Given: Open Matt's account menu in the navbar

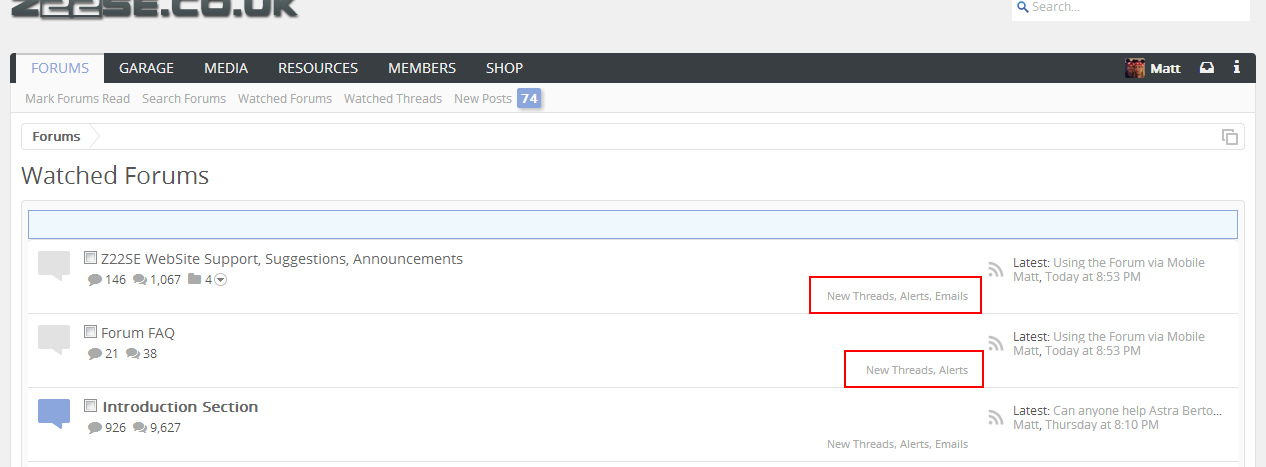Looking at the screenshot, I should click(x=1165, y=68).
